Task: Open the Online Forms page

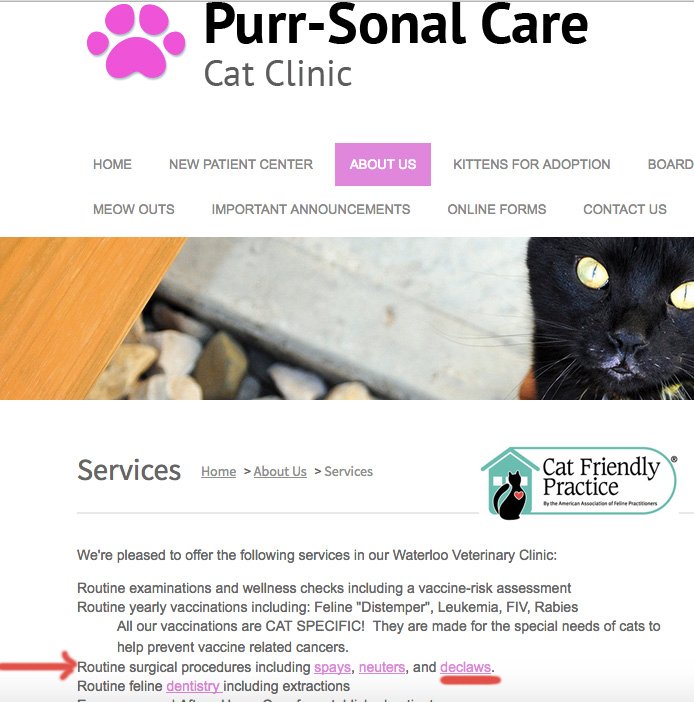Action: coord(497,209)
